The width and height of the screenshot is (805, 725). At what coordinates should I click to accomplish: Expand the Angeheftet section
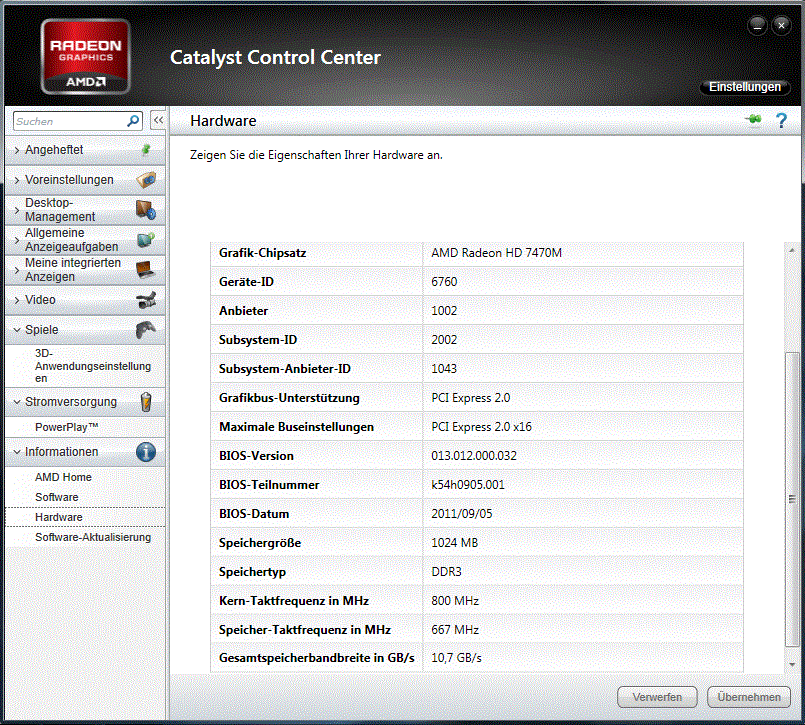pyautogui.click(x=17, y=150)
